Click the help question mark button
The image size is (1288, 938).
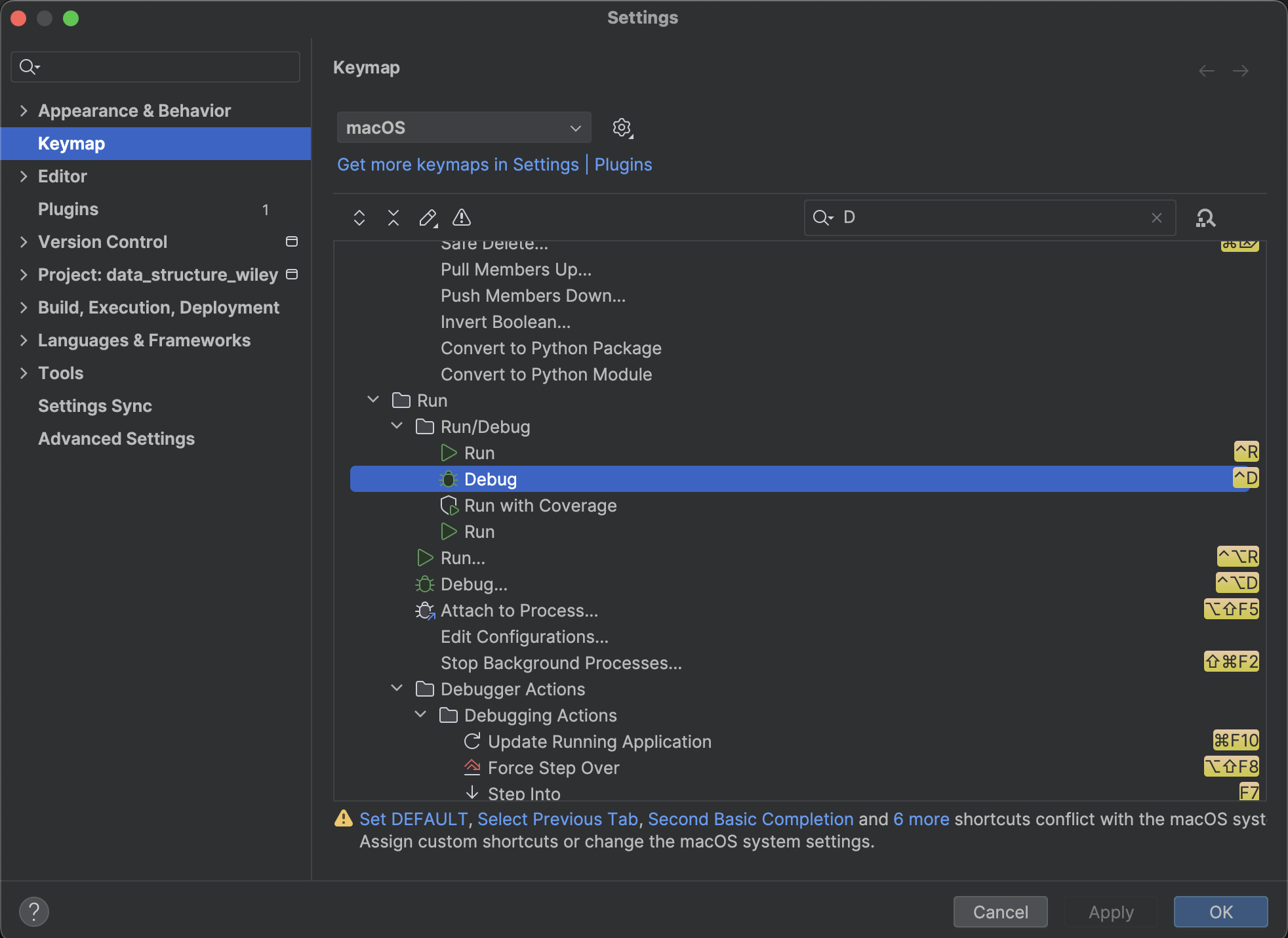34,912
